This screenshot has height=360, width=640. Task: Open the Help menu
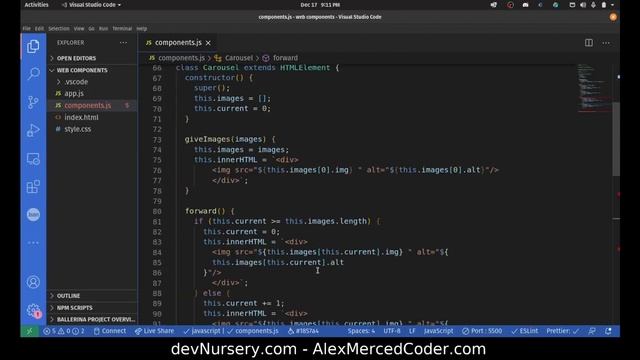142,29
